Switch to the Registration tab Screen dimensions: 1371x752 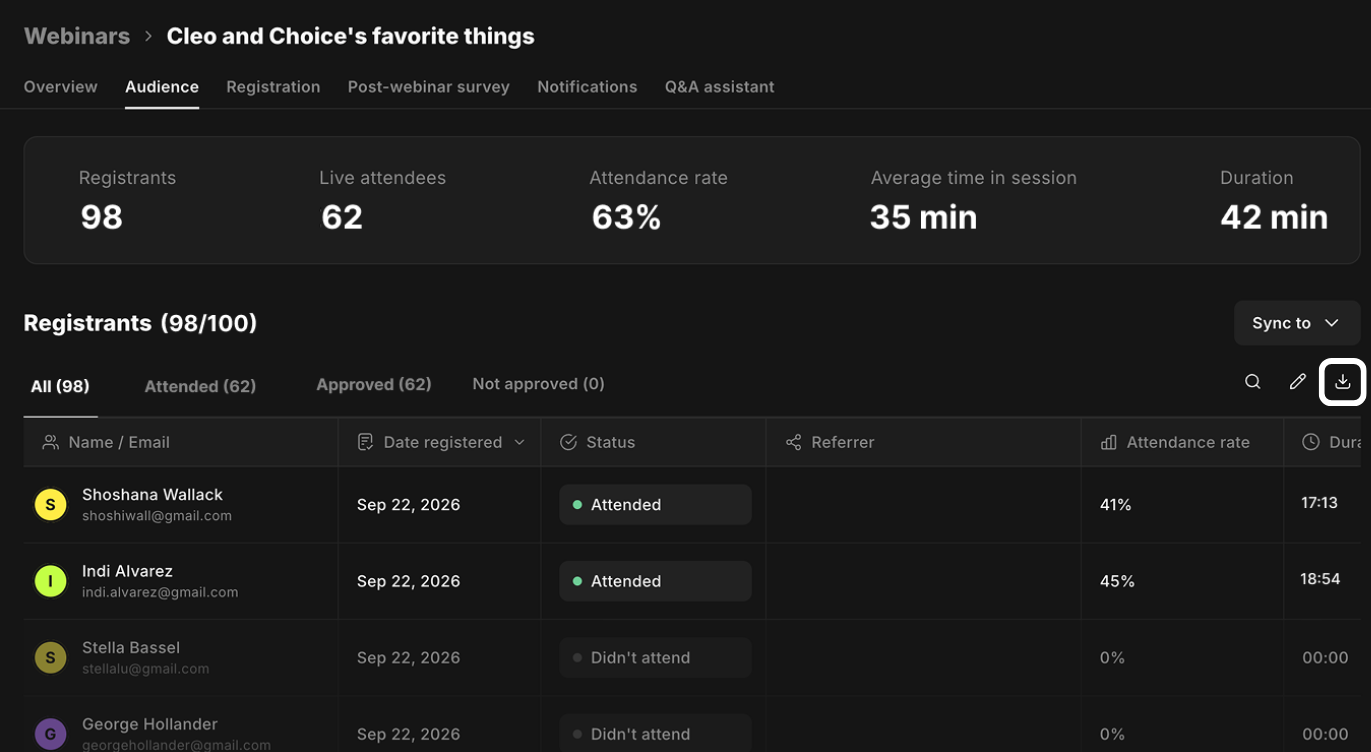[x=273, y=87]
